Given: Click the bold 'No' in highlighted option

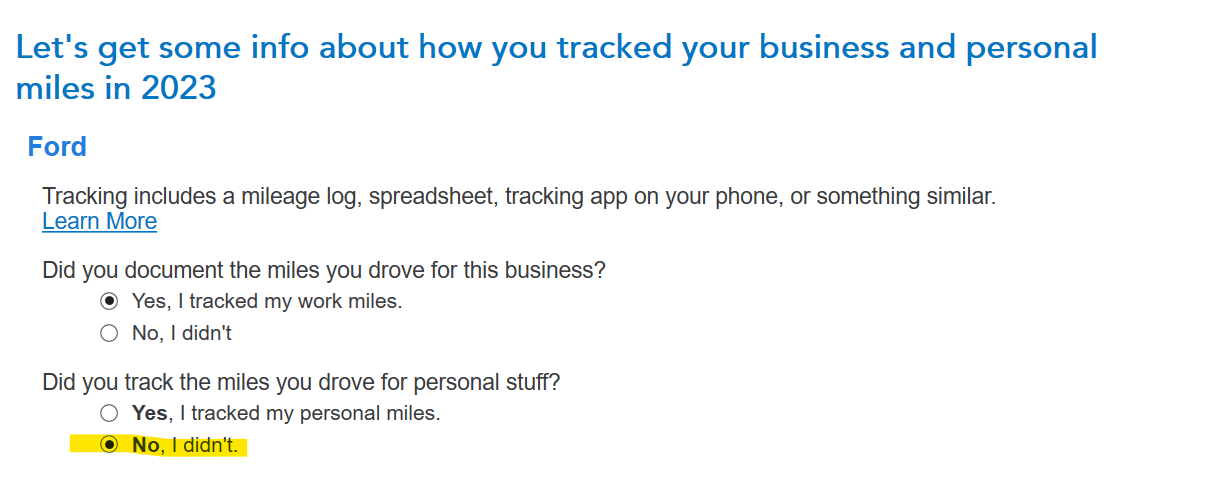Looking at the screenshot, I should [x=145, y=445].
